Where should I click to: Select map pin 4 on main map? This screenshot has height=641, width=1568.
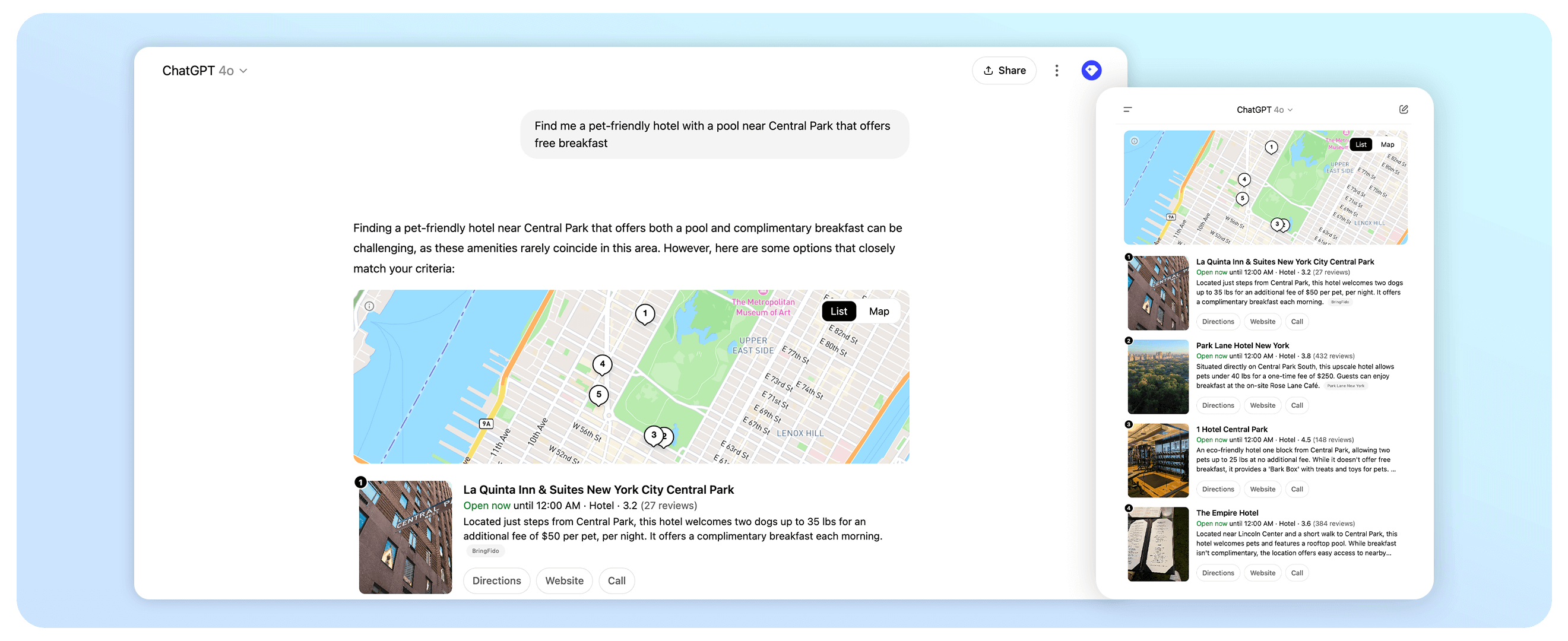603,364
